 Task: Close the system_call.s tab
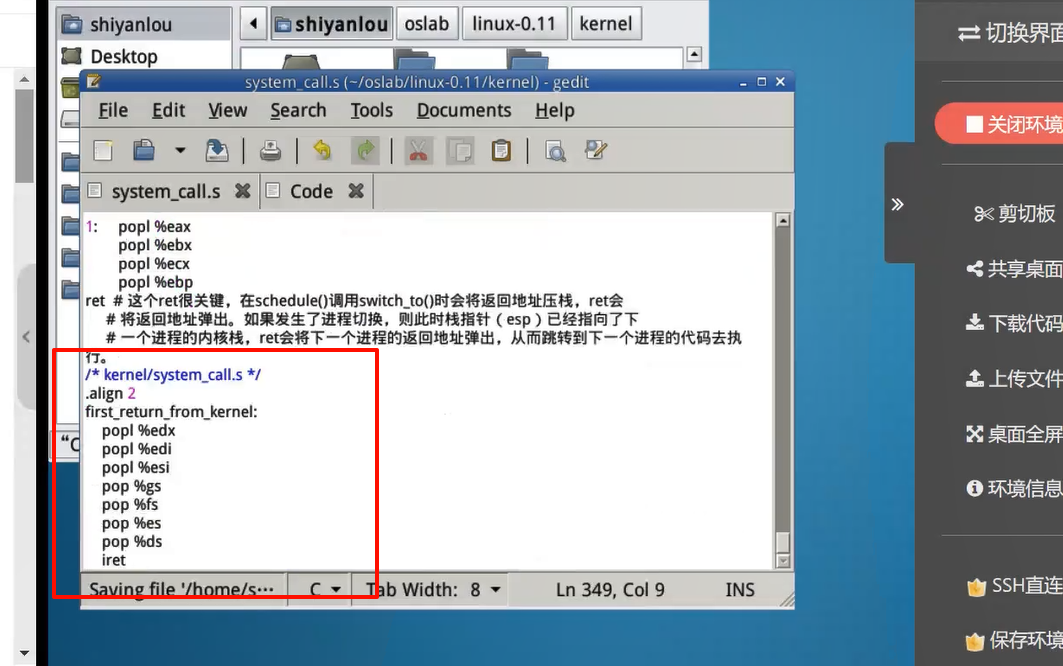click(242, 191)
